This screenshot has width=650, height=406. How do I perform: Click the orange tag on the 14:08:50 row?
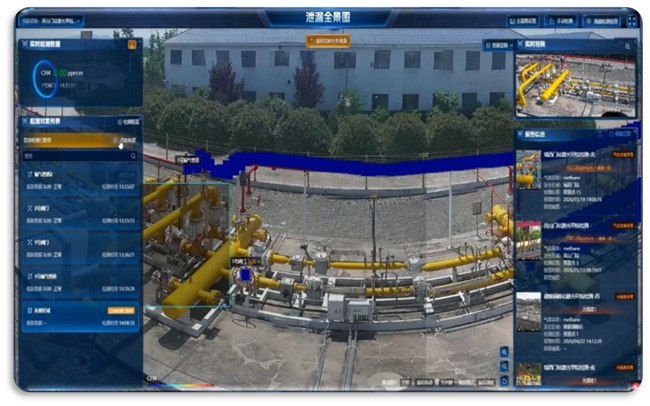pyautogui.click(x=121, y=311)
